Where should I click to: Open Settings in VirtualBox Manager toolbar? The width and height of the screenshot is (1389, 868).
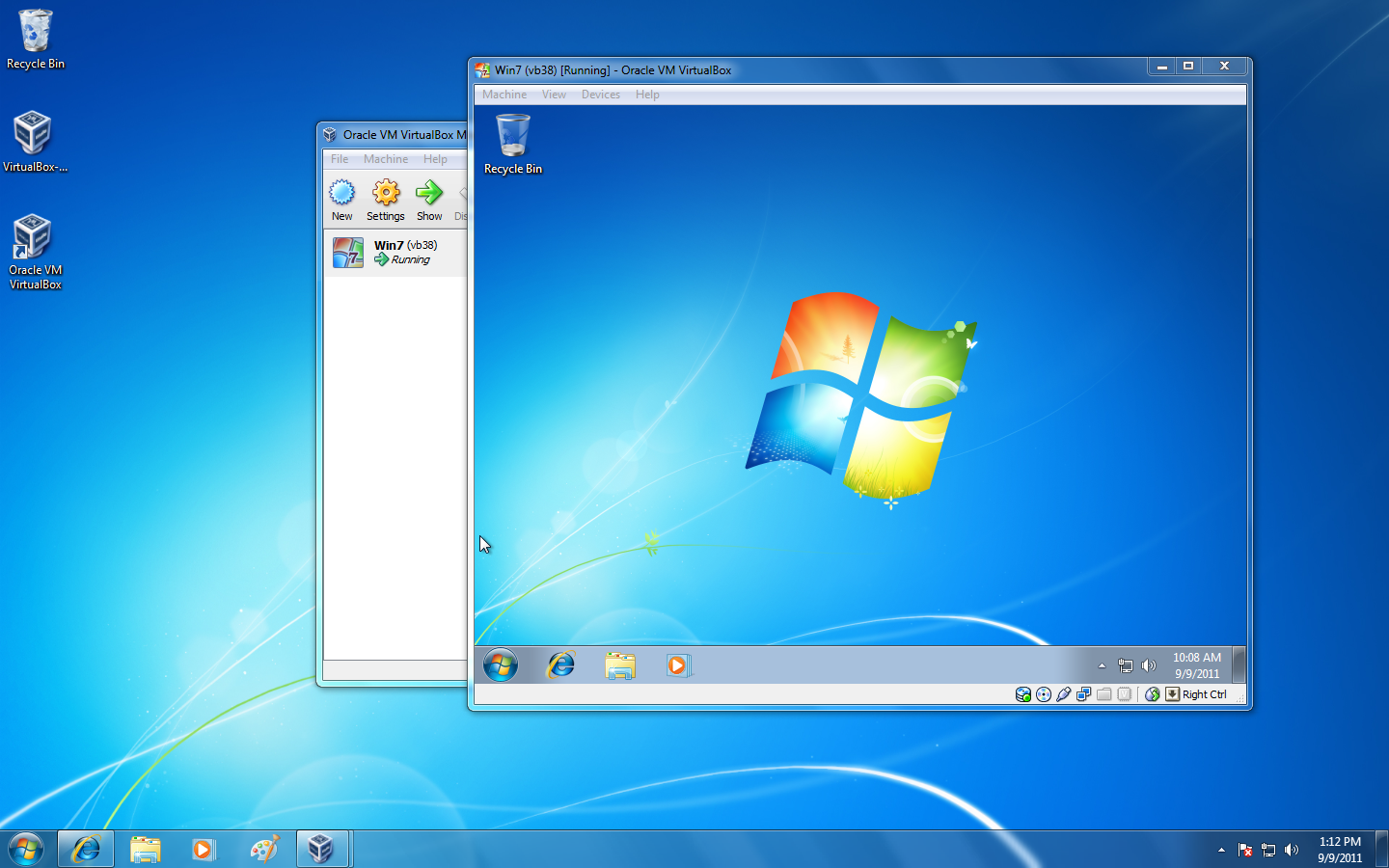[x=386, y=201]
